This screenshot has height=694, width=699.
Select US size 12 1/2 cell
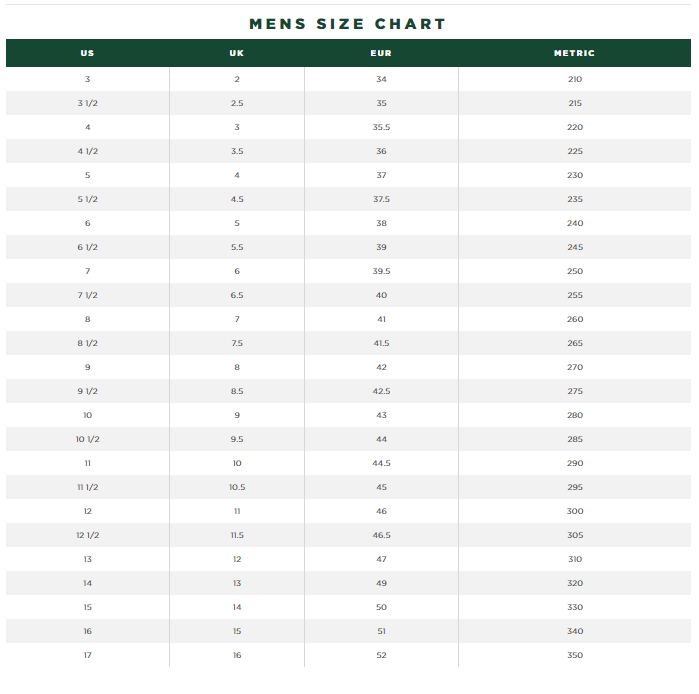[87, 535]
